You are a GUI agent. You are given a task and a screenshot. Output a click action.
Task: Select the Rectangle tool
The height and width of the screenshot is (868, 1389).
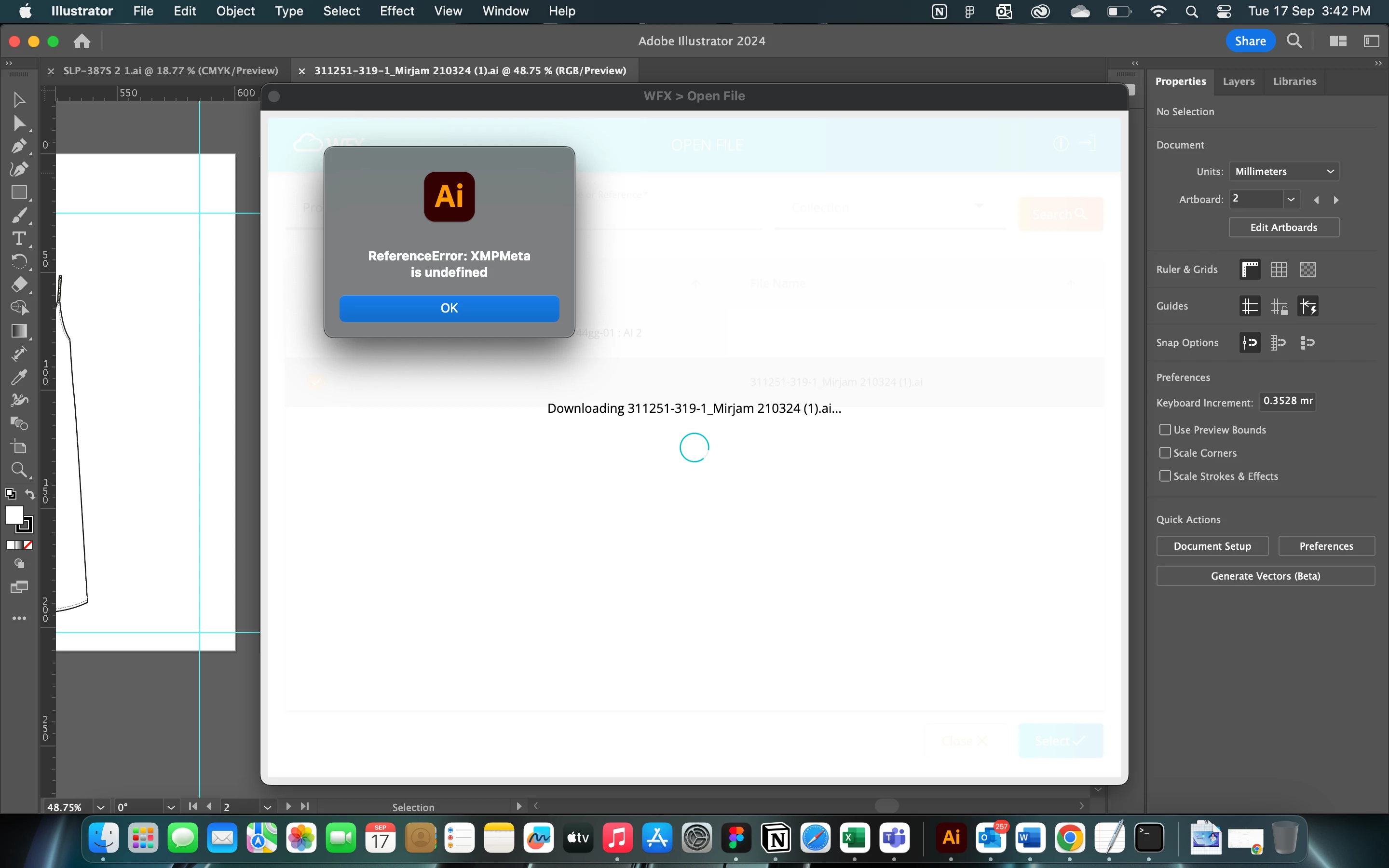(x=18, y=192)
